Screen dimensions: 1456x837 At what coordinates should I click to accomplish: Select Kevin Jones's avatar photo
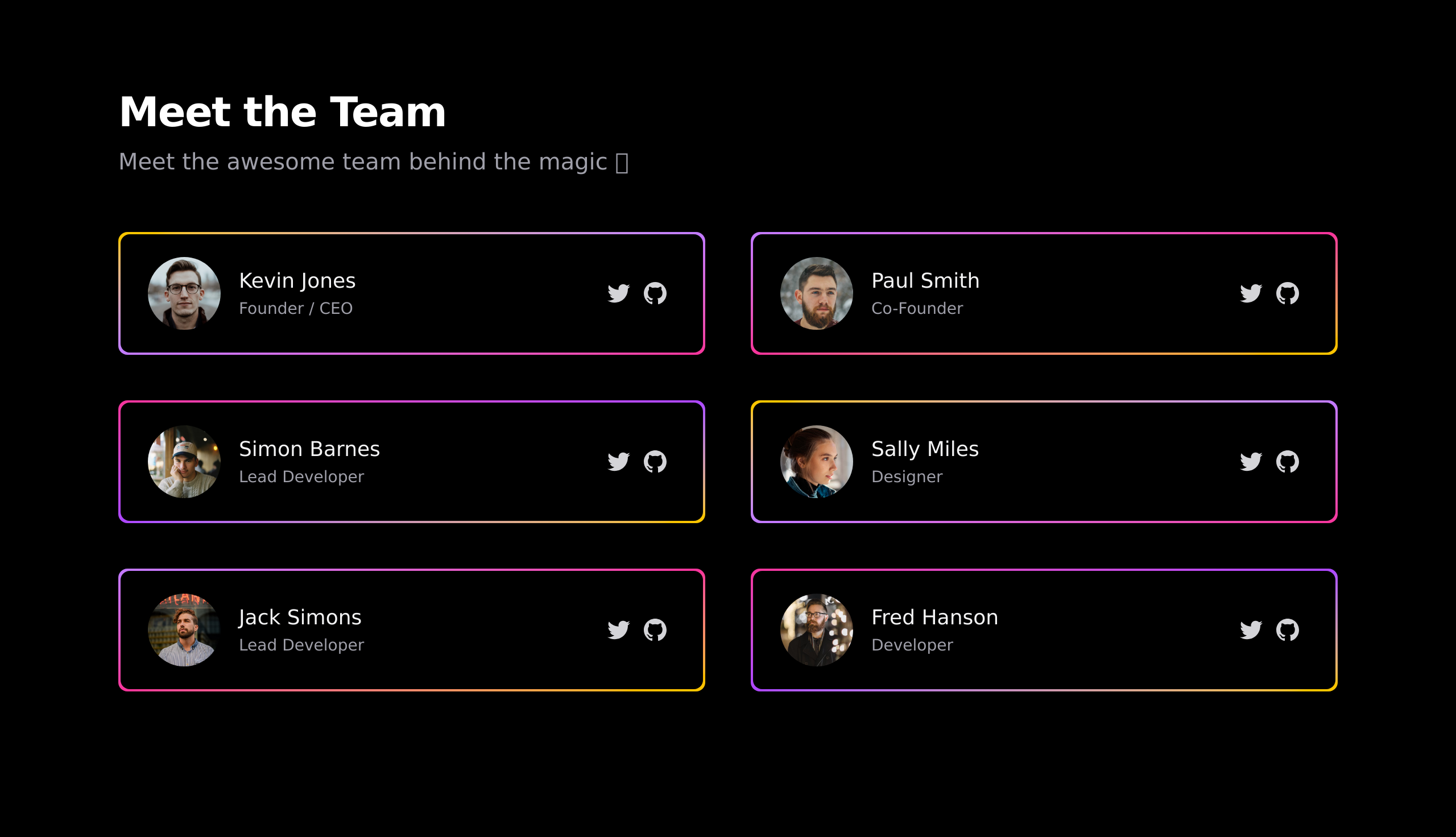(184, 293)
